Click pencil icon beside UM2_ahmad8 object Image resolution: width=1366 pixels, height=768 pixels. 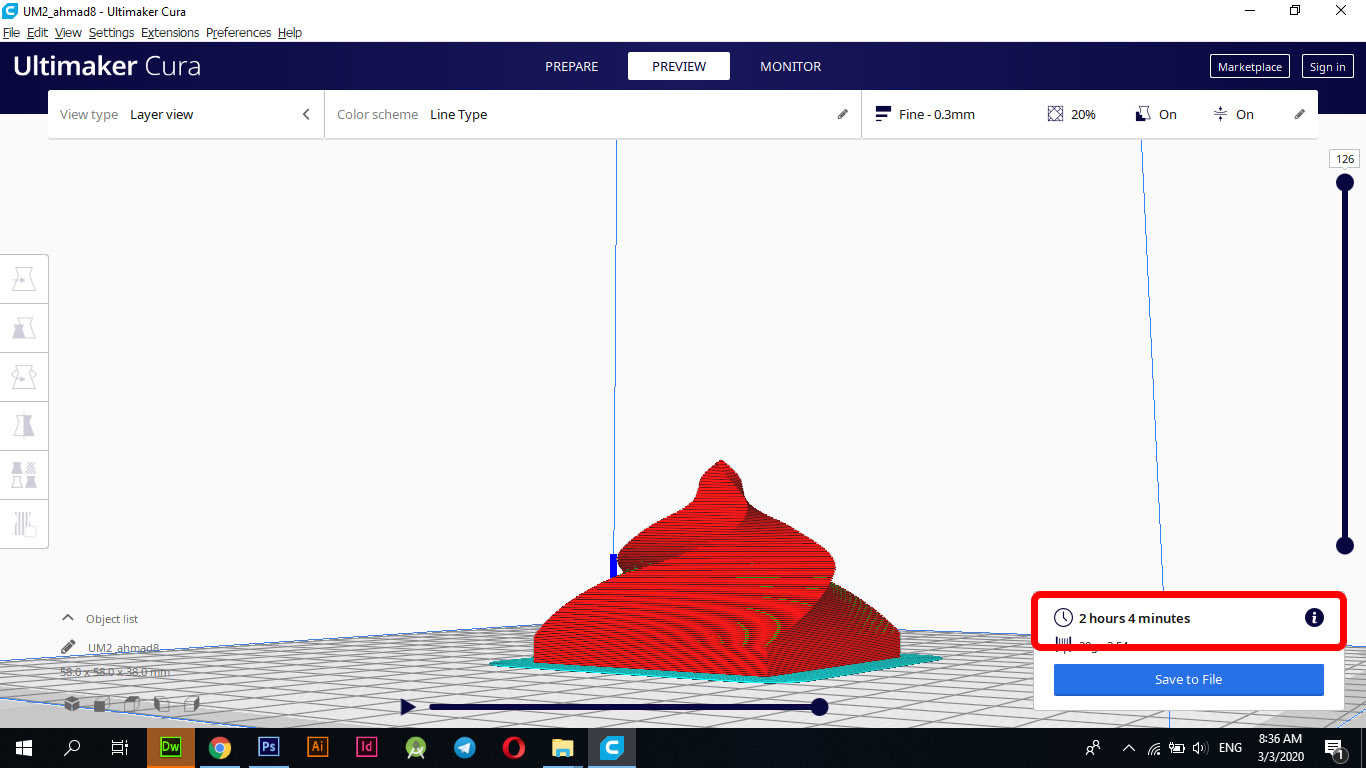(68, 647)
